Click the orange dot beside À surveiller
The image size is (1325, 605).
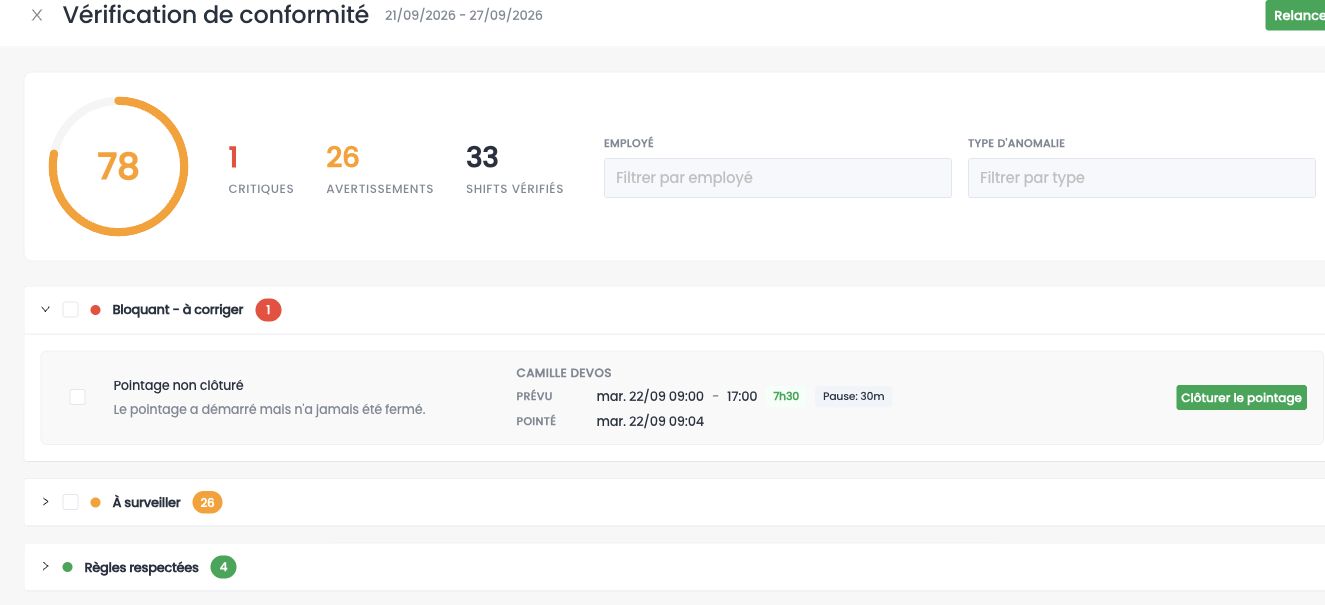pos(96,502)
